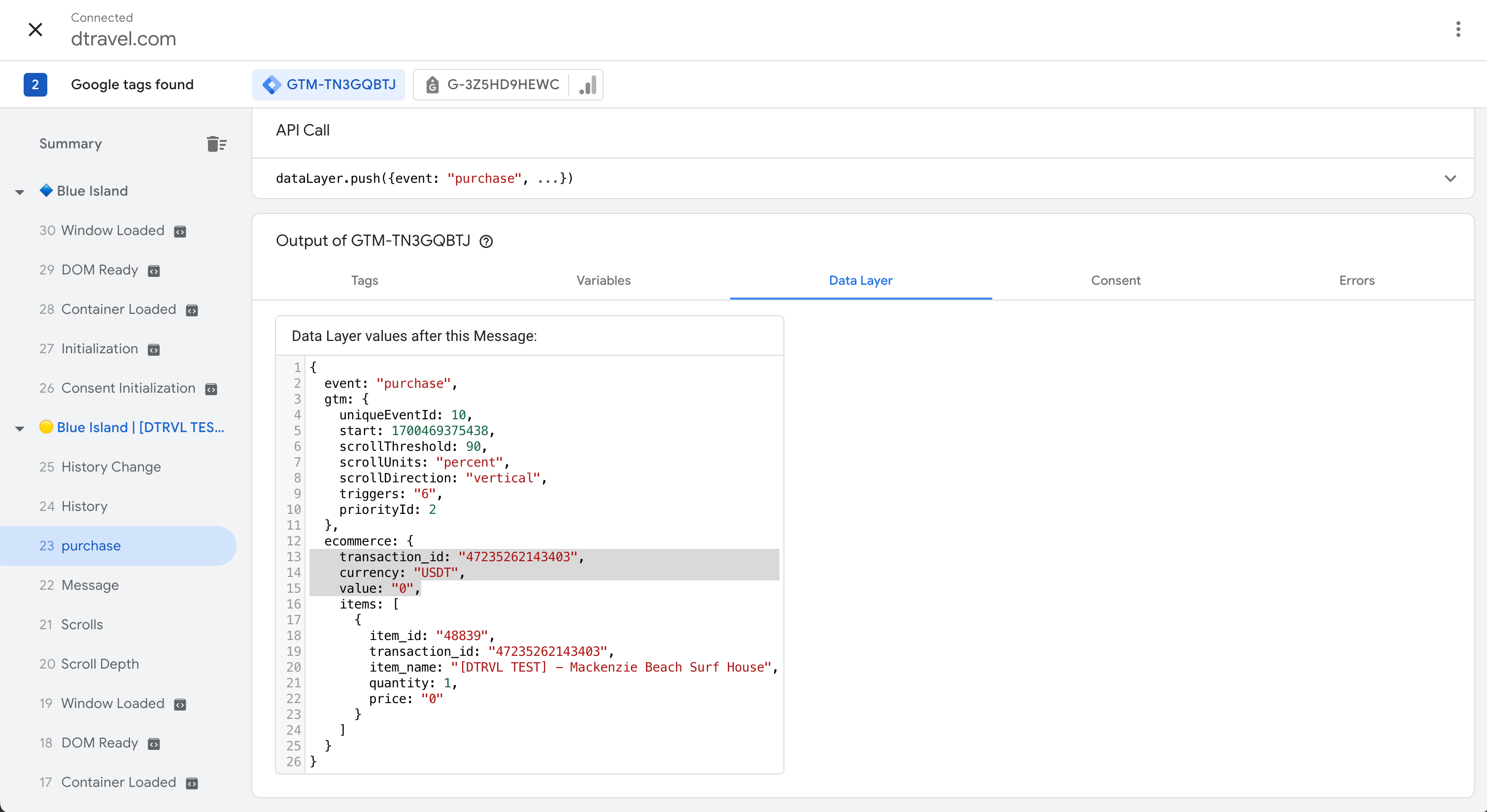Open help for Output of GTM-TN3GQBTJ
This screenshot has width=1487, height=812.
tap(486, 241)
